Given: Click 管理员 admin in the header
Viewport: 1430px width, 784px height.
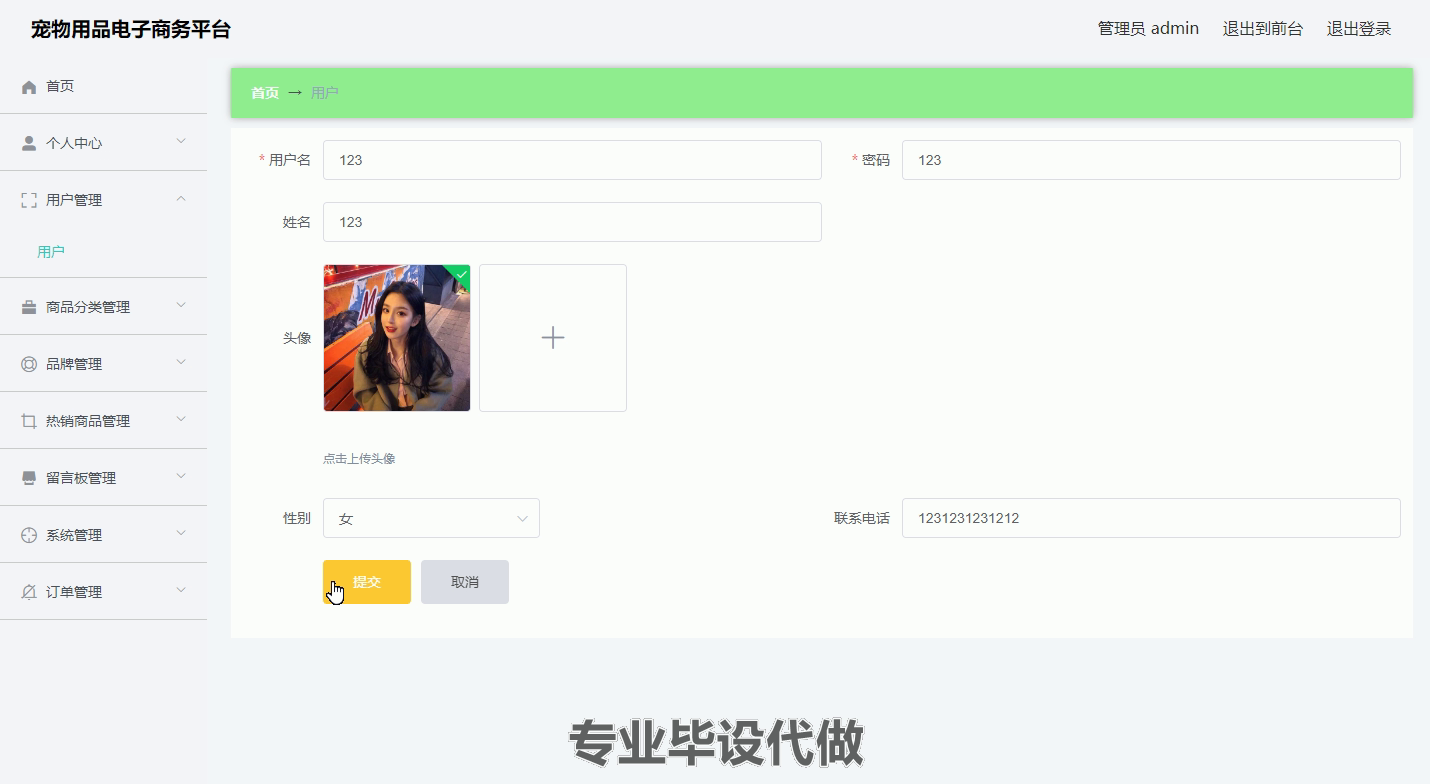Looking at the screenshot, I should (x=1148, y=29).
